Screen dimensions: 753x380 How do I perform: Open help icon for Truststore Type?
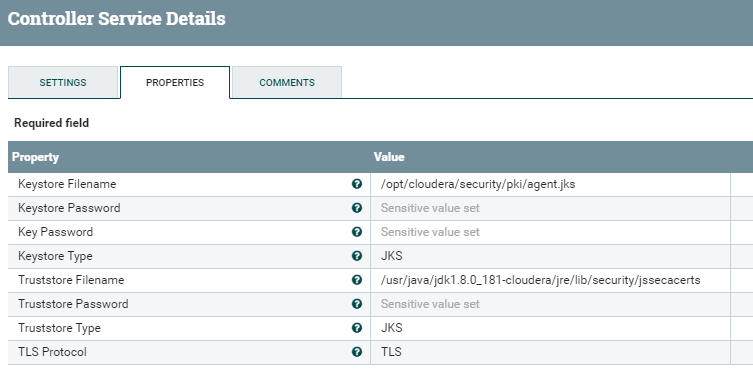tap(357, 328)
